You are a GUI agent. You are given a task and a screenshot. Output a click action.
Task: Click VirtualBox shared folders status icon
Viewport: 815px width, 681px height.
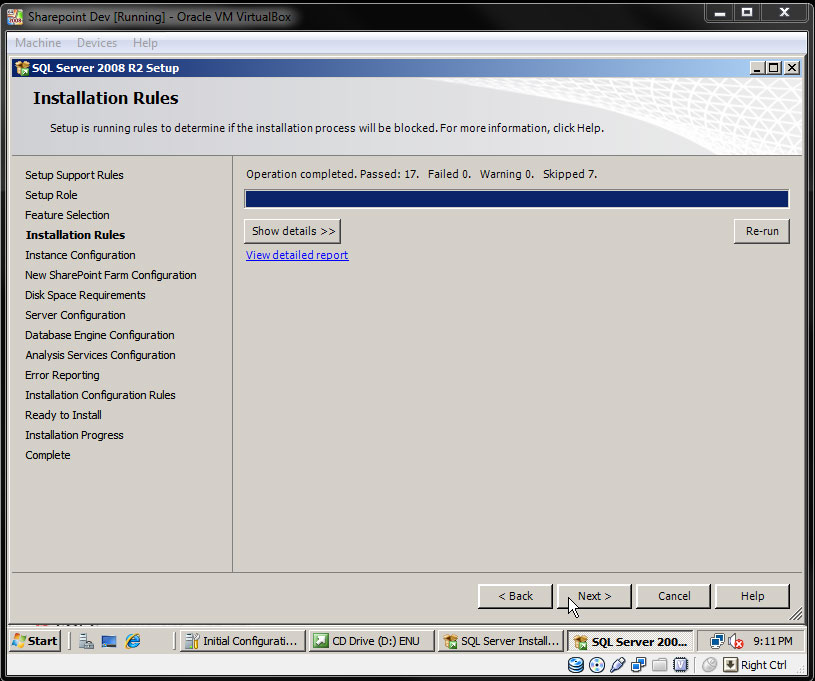659,665
